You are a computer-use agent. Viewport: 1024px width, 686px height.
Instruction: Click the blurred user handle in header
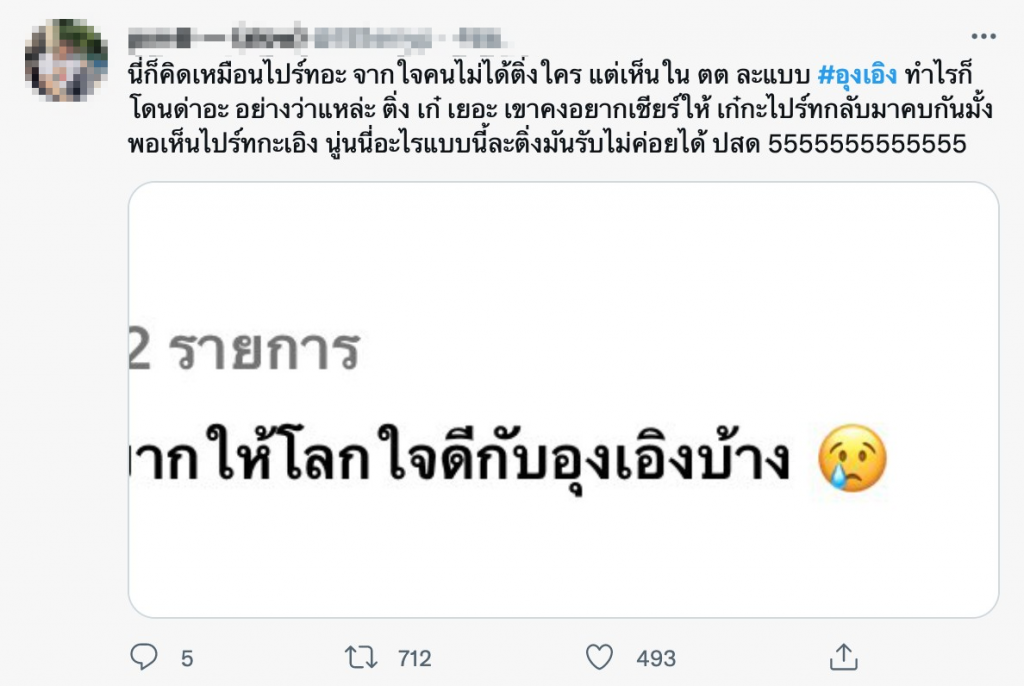(373, 39)
